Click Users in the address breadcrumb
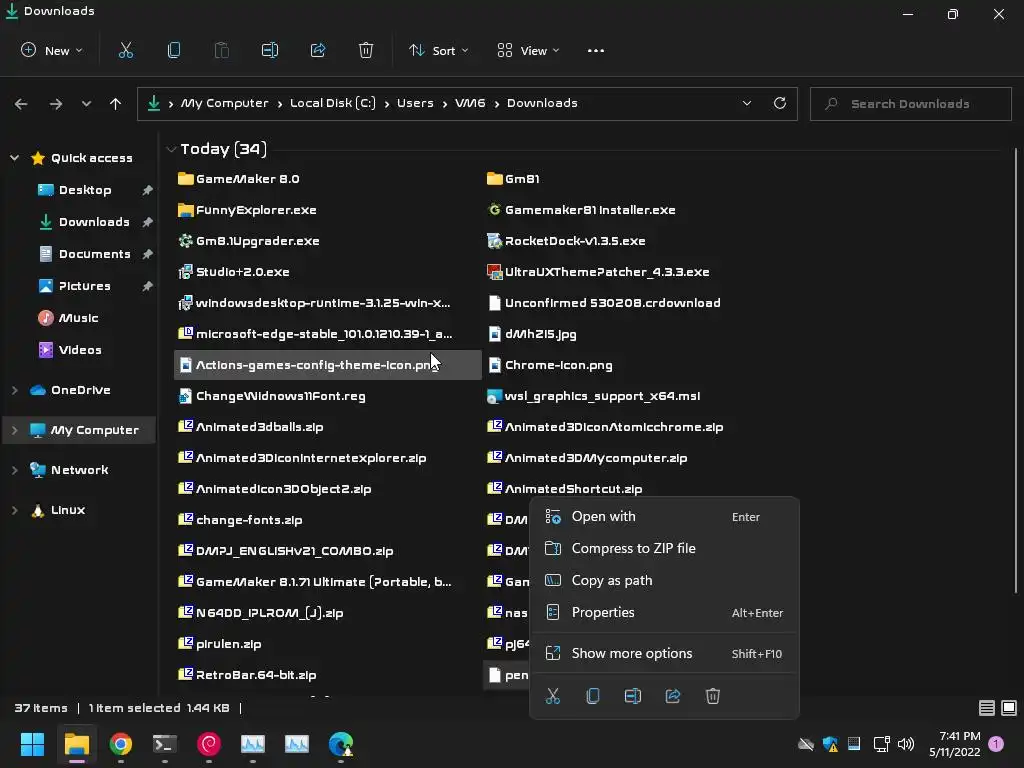 [415, 103]
